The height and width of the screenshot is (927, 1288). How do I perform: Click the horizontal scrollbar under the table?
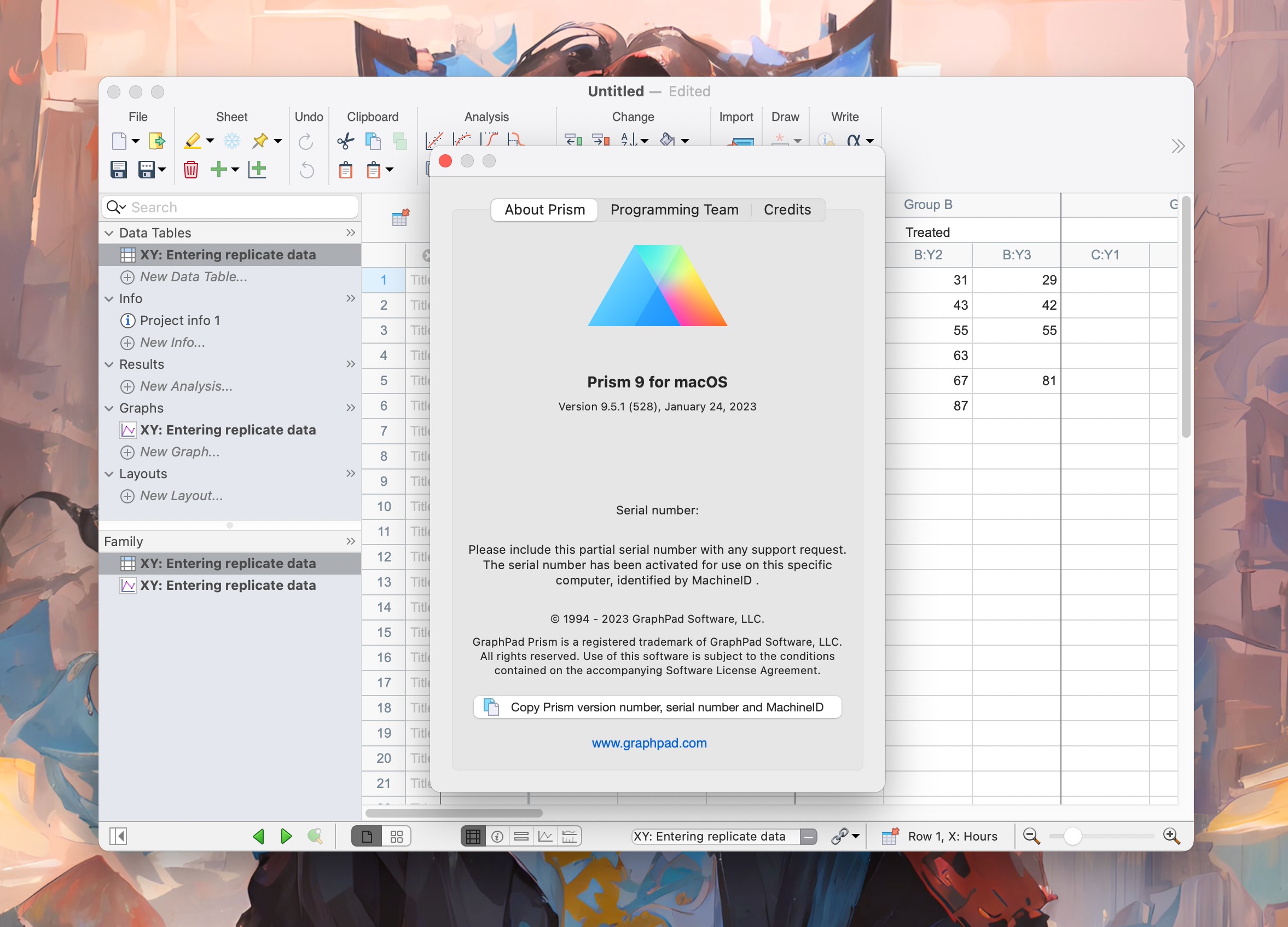click(x=454, y=813)
